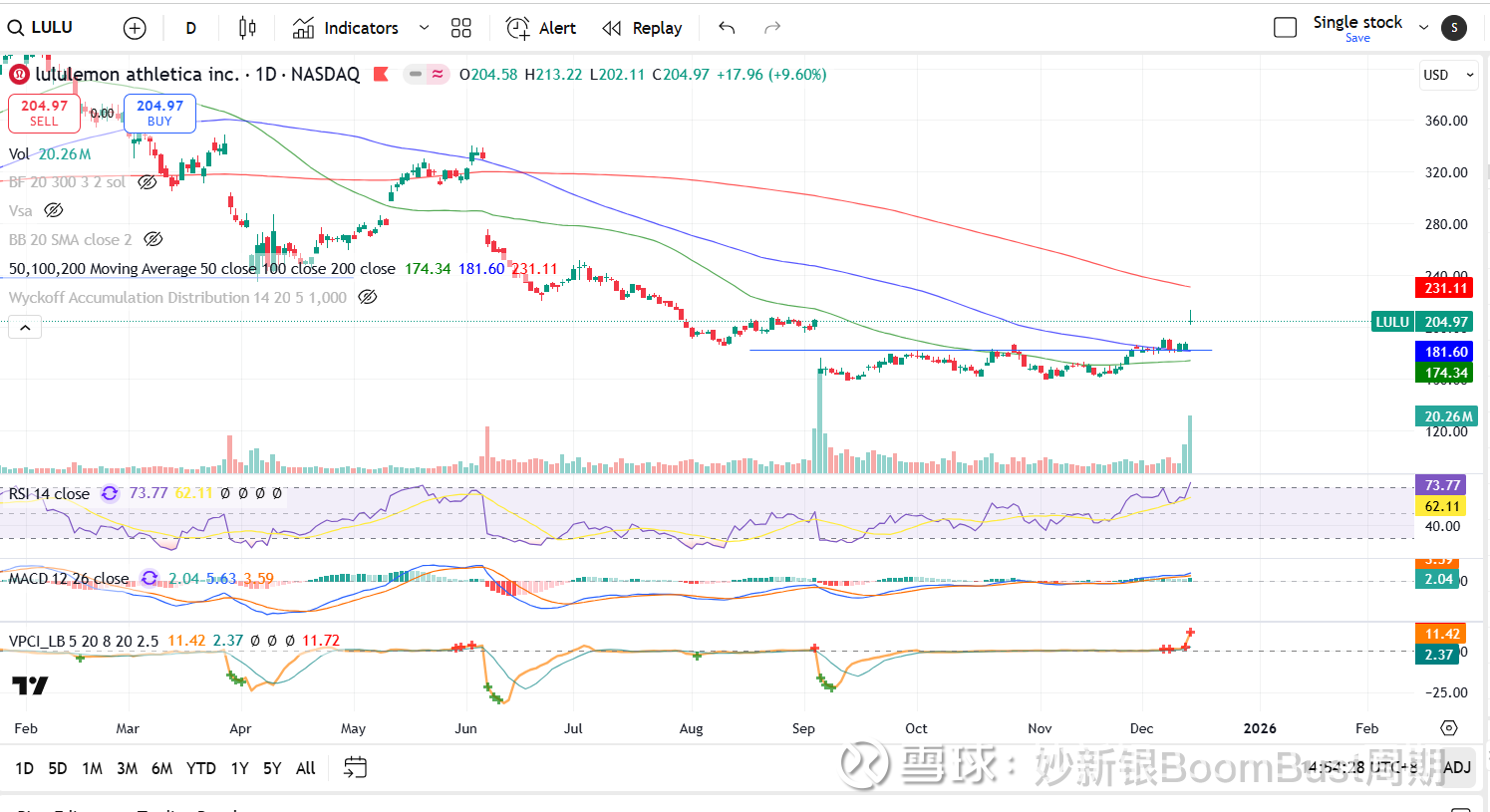This screenshot has height=812, width=1490.
Task: Switch to the YTD date range
Action: click(201, 768)
